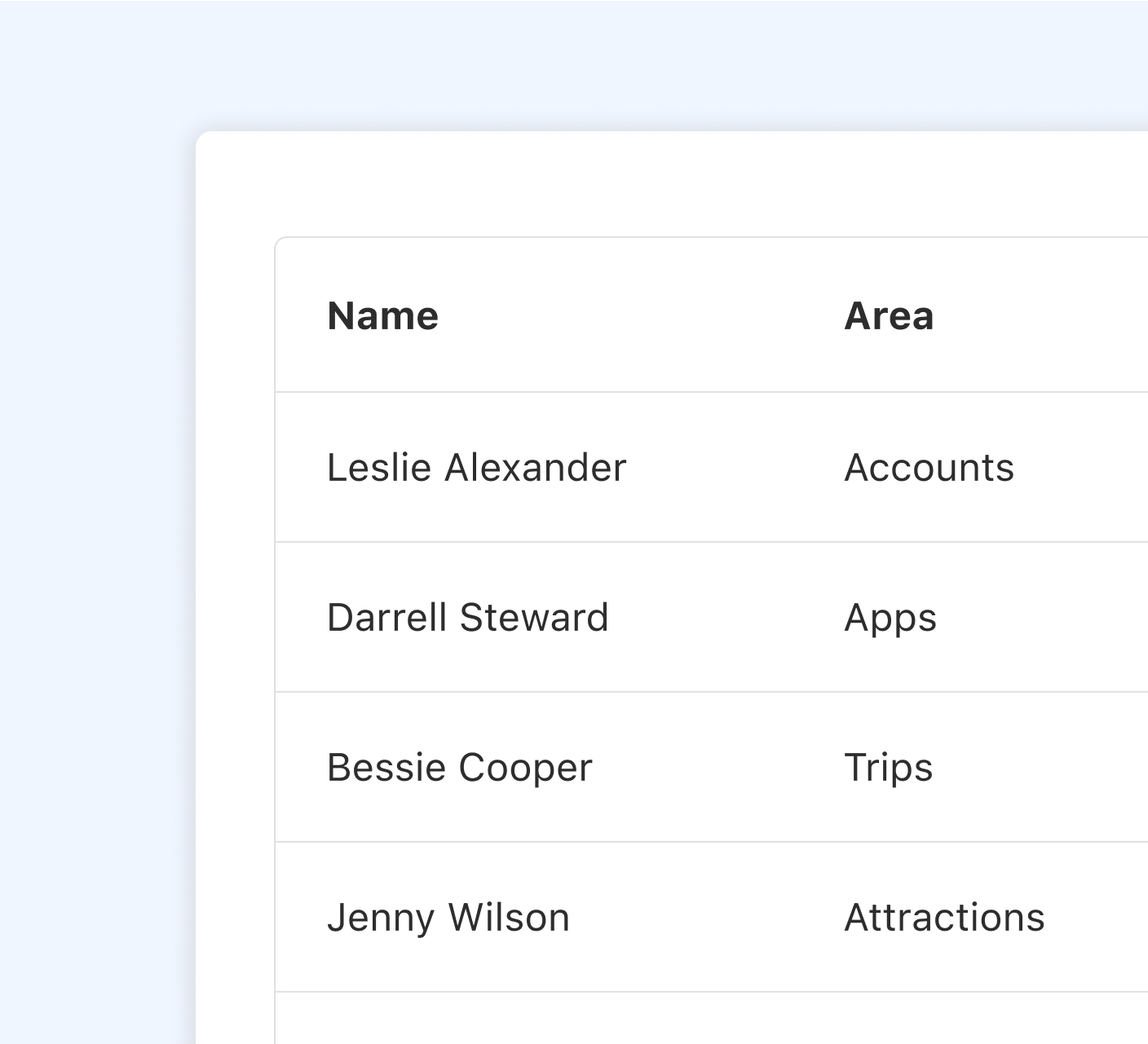
Task: Select the Jenny Wilson name cell
Action: click(448, 918)
